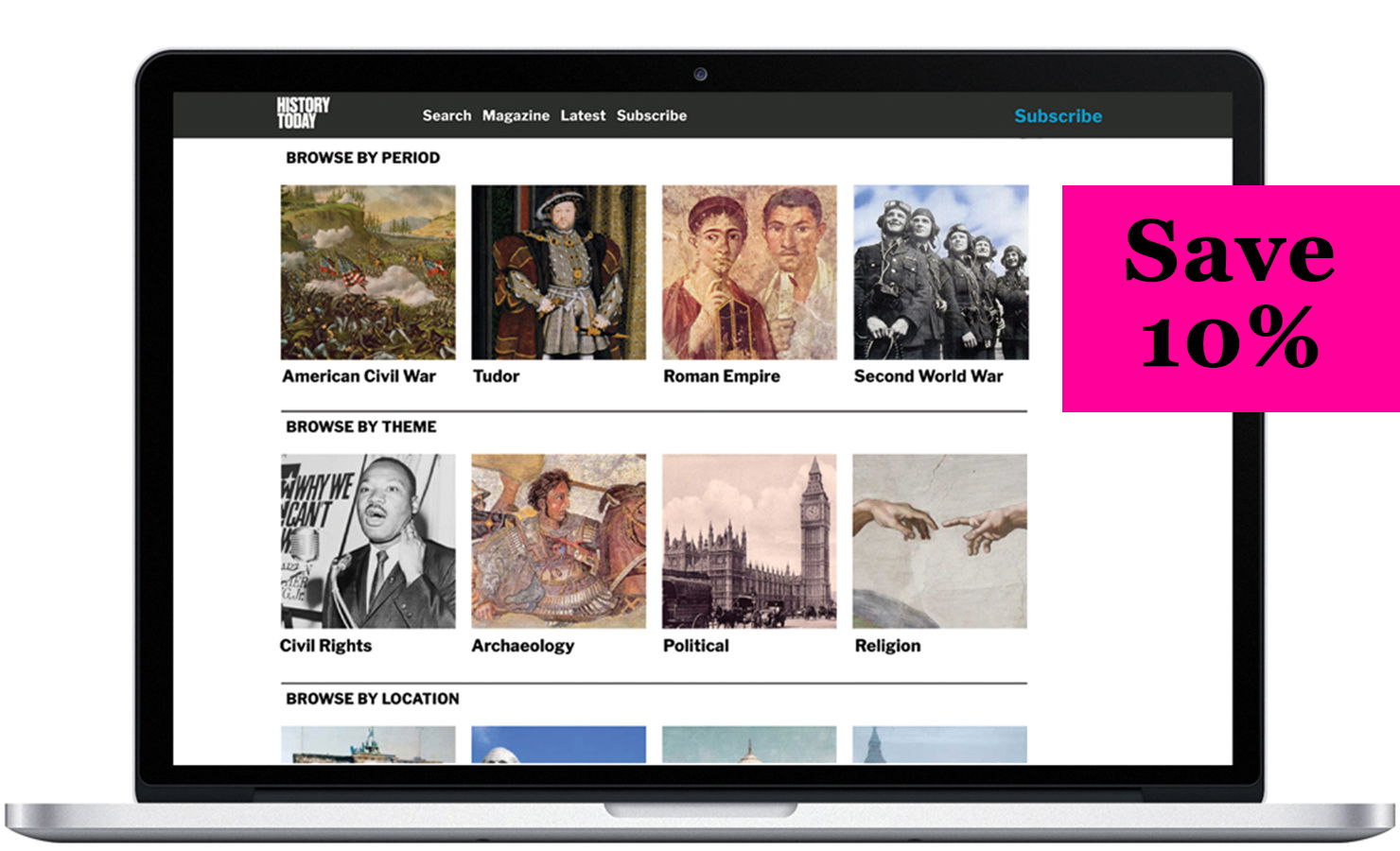
Task: Go to the Latest section
Action: [583, 115]
